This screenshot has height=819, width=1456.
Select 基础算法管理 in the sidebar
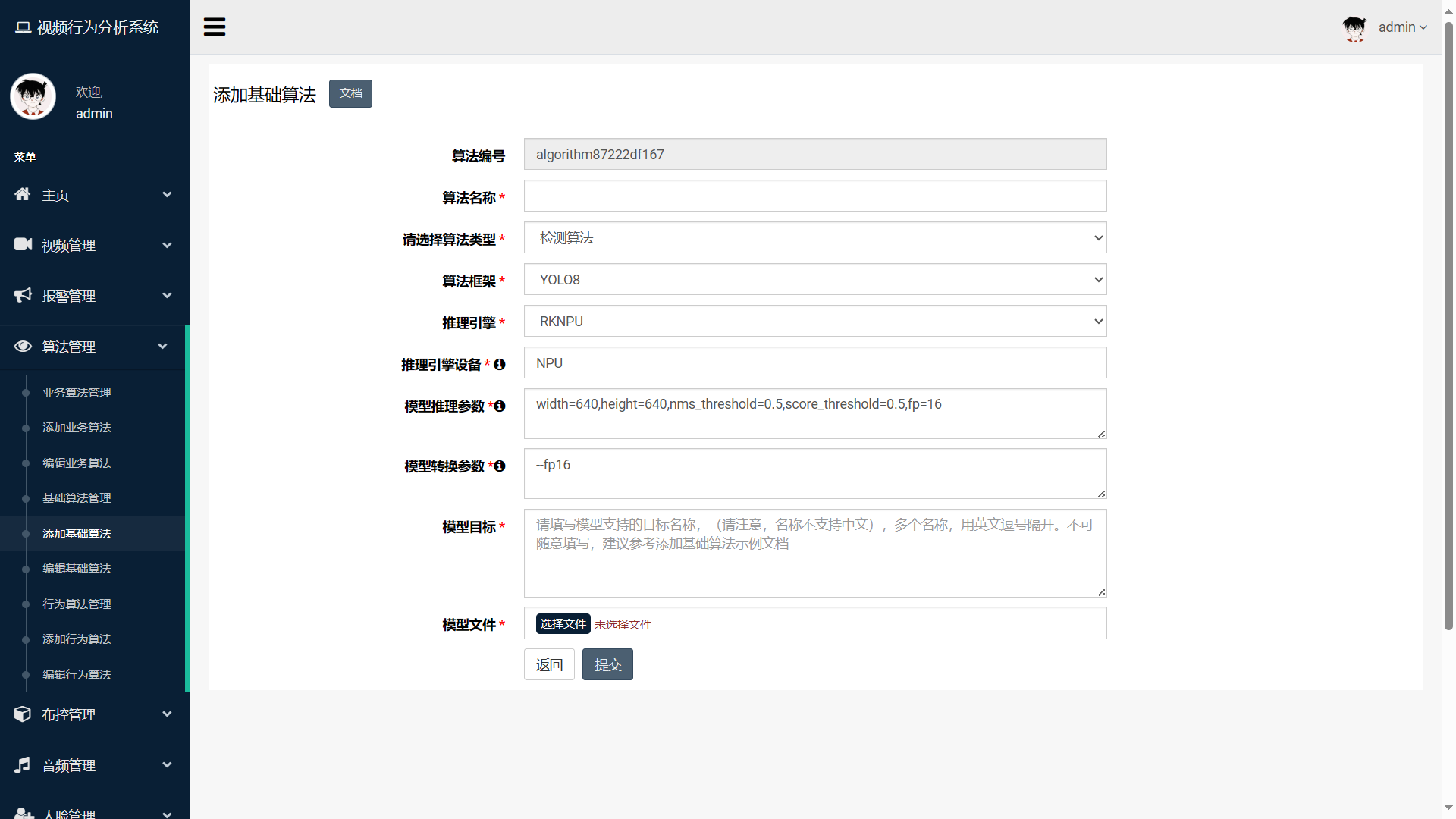76,497
